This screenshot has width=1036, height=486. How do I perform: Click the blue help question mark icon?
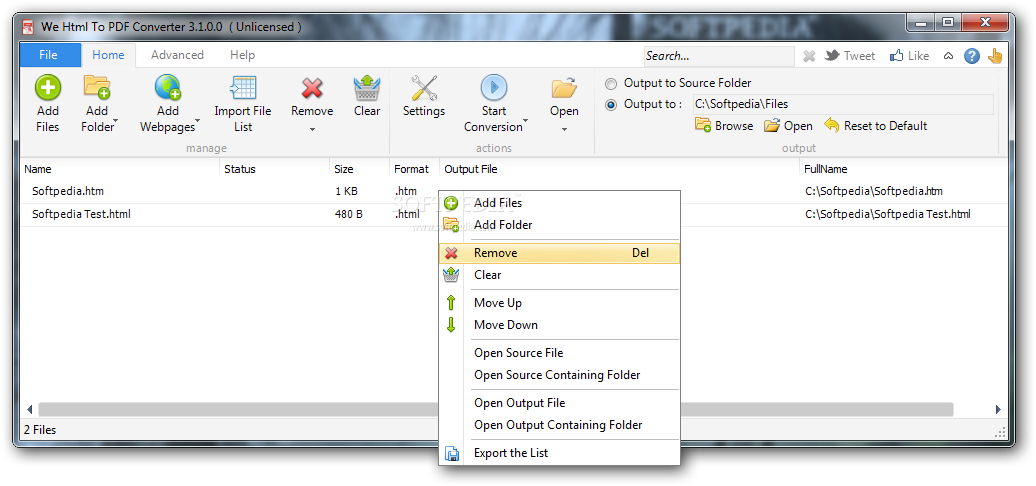click(x=971, y=56)
